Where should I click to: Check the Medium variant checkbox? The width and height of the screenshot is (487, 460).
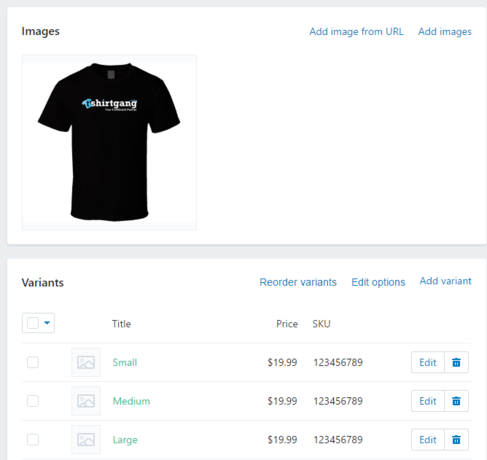point(33,401)
